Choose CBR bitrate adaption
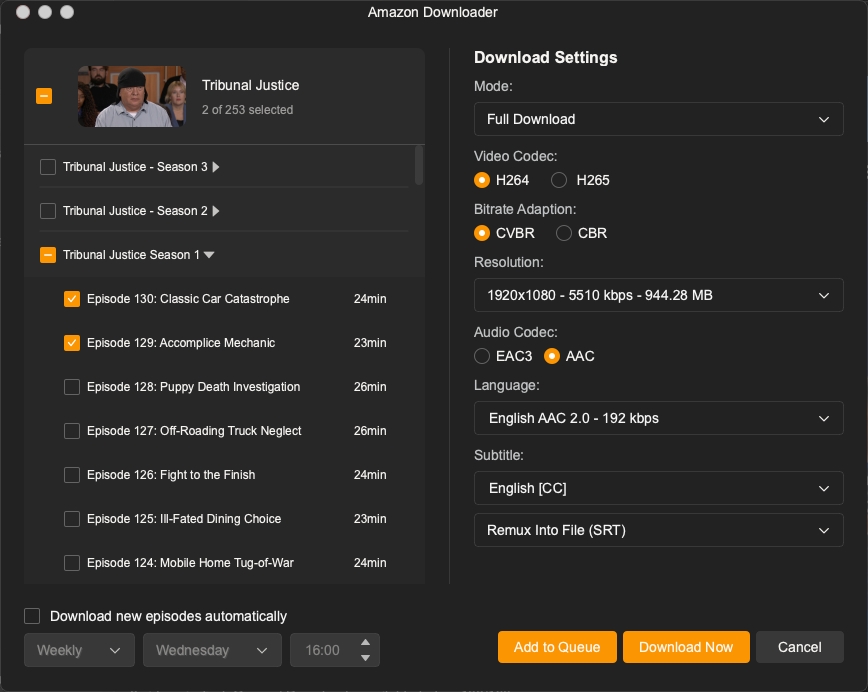Screen dimensions: 868x692 coord(564,233)
